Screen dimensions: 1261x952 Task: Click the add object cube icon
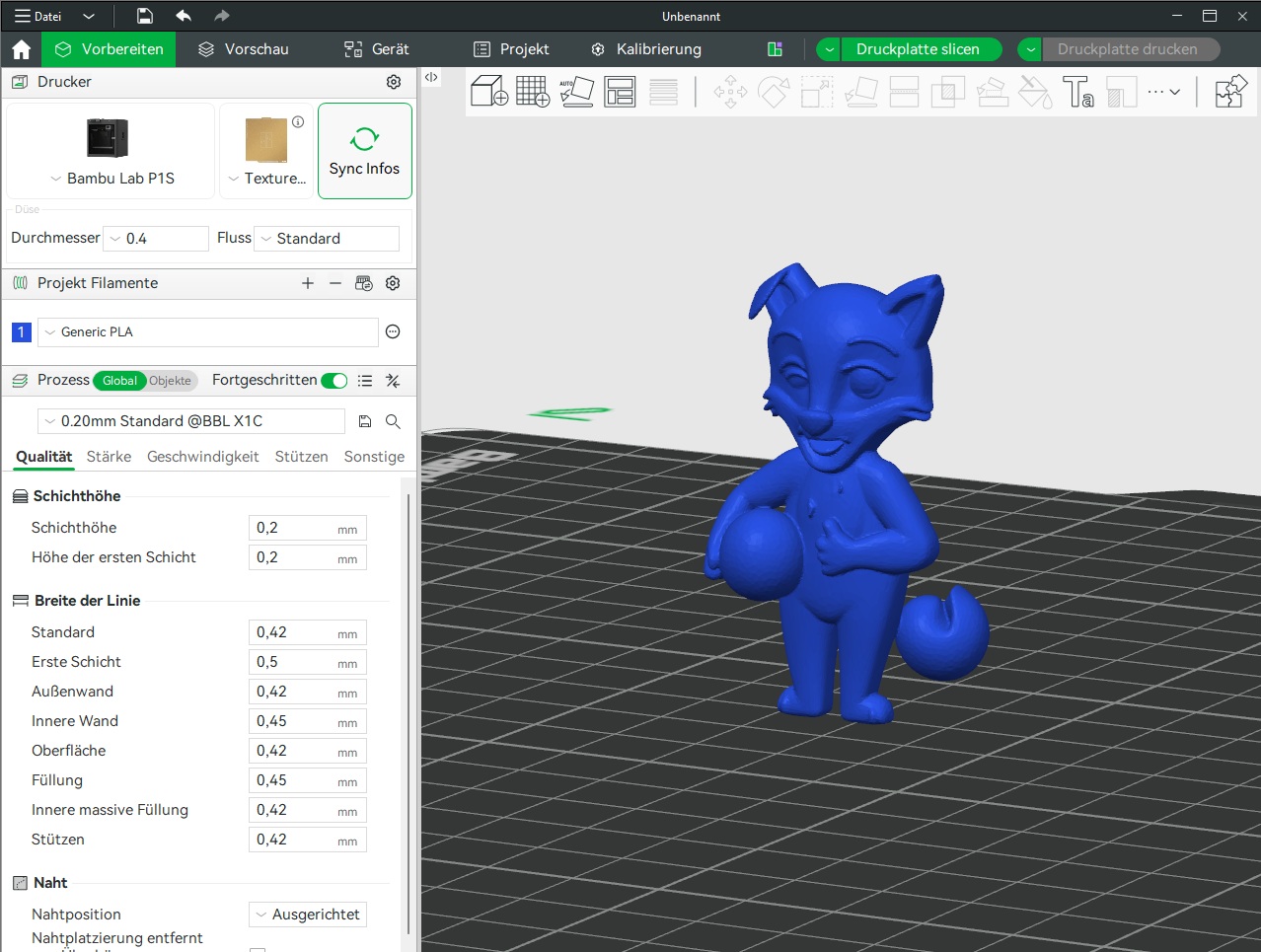click(488, 92)
